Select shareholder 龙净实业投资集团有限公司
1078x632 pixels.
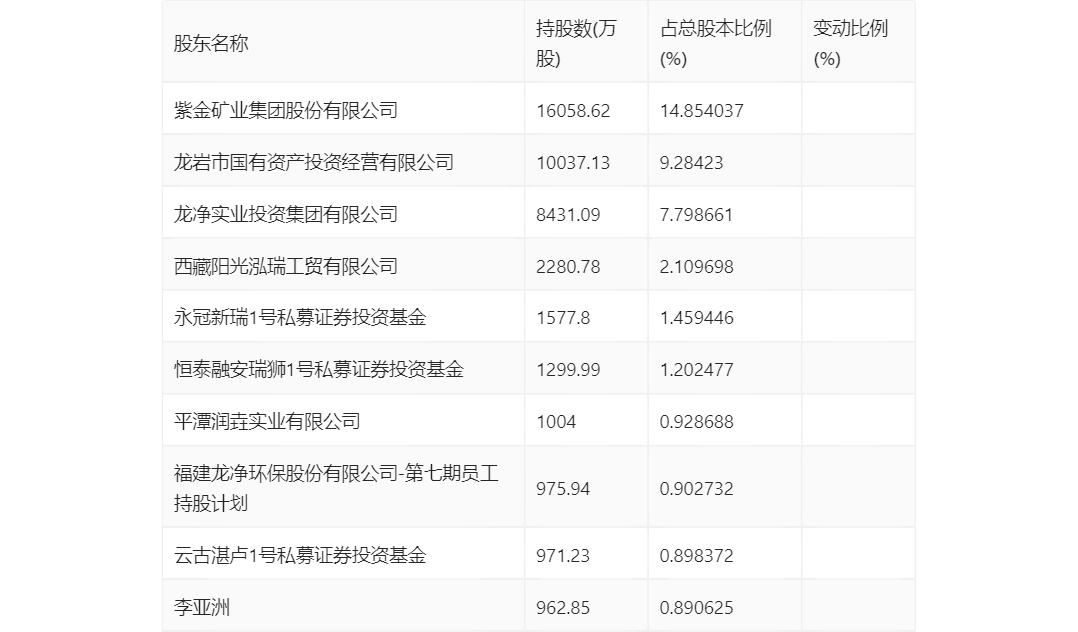(x=286, y=215)
